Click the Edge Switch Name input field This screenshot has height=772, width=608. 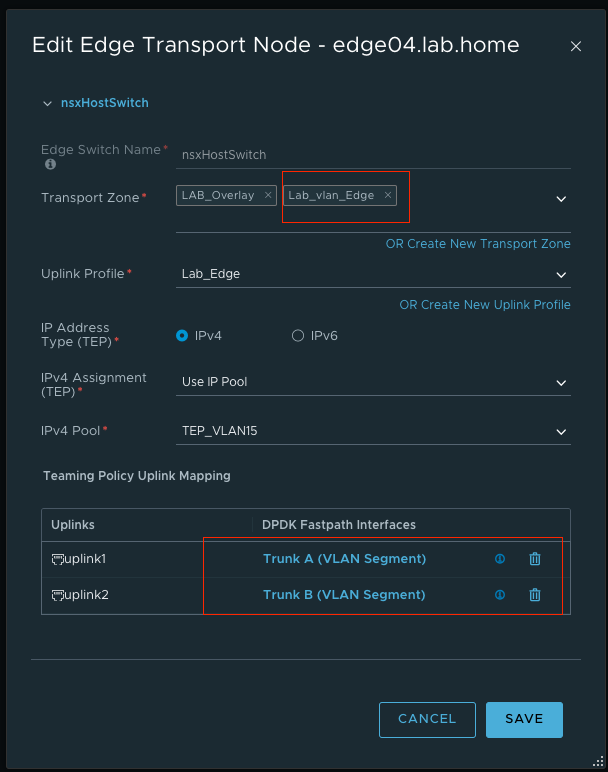[x=372, y=155]
